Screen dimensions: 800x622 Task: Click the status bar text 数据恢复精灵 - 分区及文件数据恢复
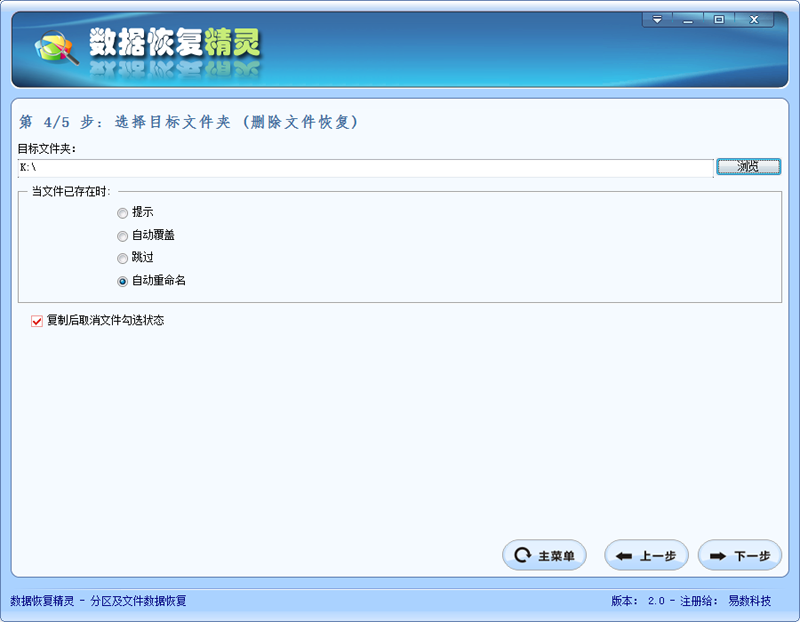tap(98, 601)
